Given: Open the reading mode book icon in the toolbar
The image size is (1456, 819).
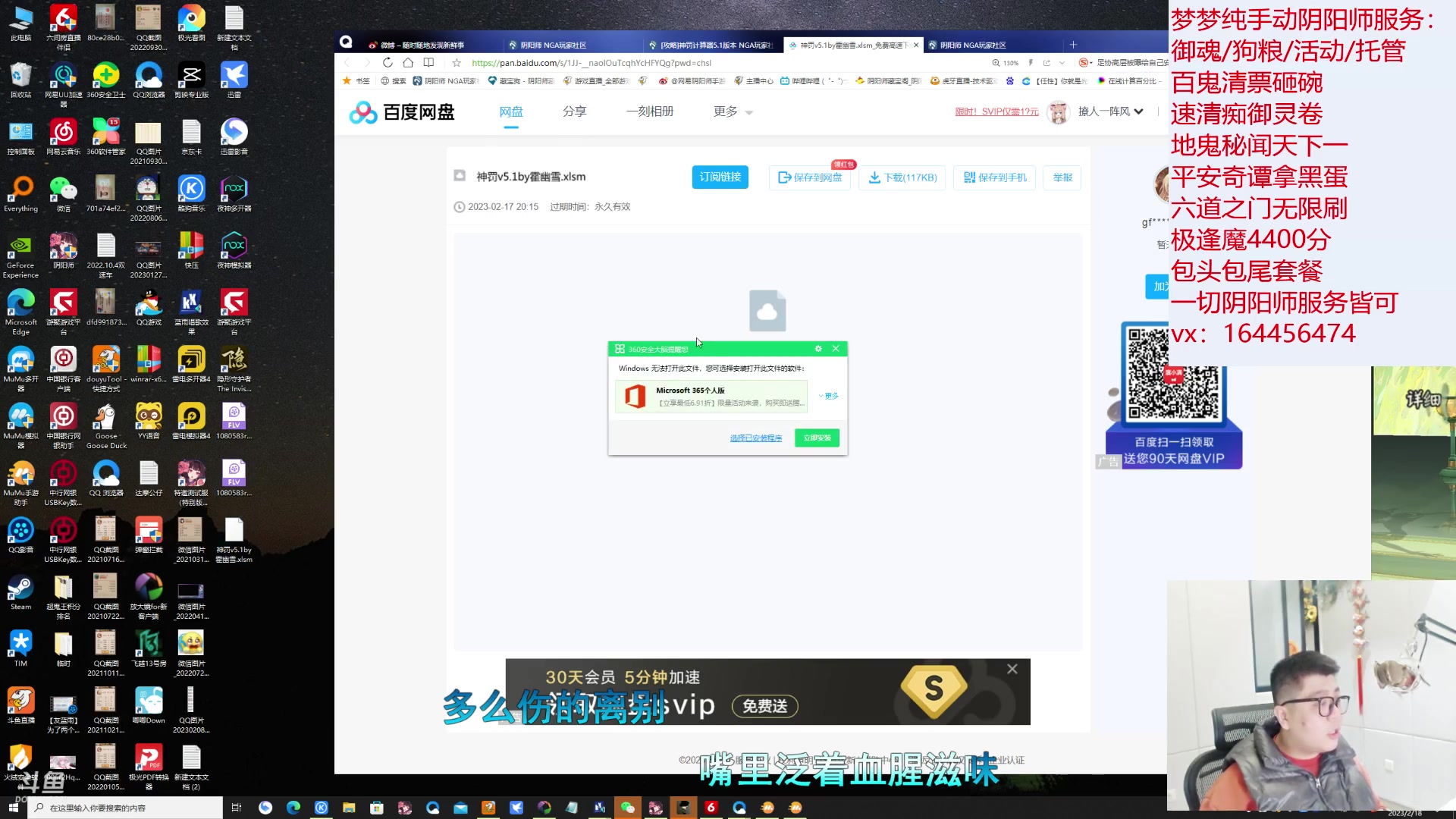Looking at the screenshot, I should point(428,63).
